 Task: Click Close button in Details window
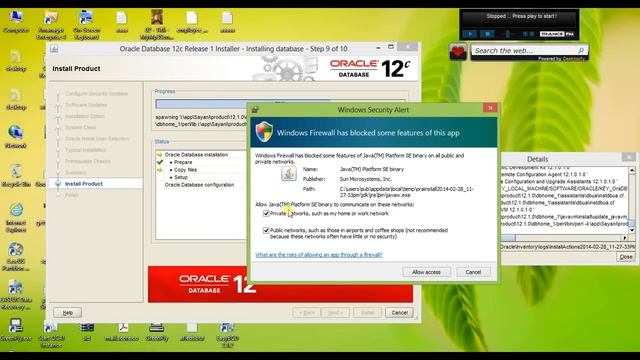(x=626, y=257)
